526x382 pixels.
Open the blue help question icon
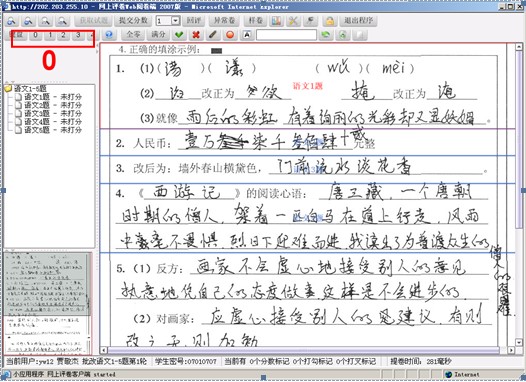tap(109, 35)
